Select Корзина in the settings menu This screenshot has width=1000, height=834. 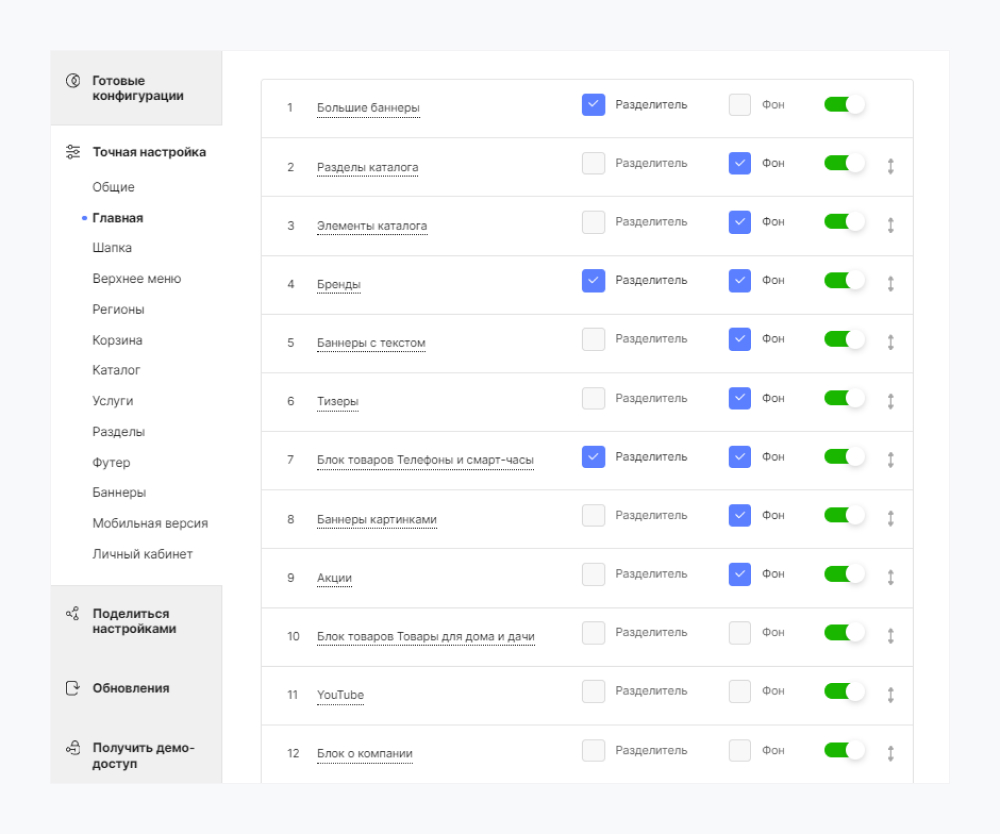click(x=117, y=340)
